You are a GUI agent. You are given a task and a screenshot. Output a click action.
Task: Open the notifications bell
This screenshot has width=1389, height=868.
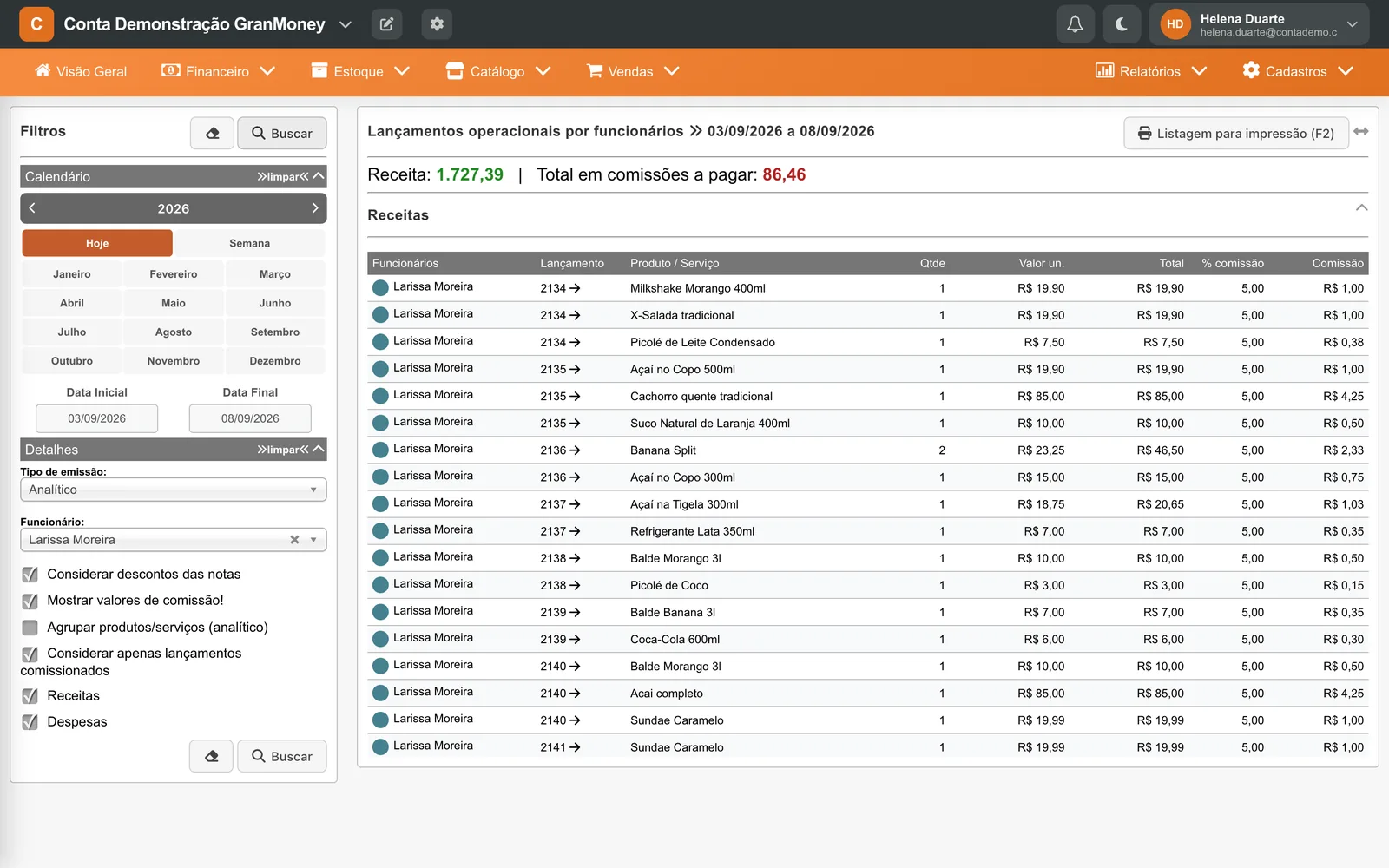[1075, 24]
